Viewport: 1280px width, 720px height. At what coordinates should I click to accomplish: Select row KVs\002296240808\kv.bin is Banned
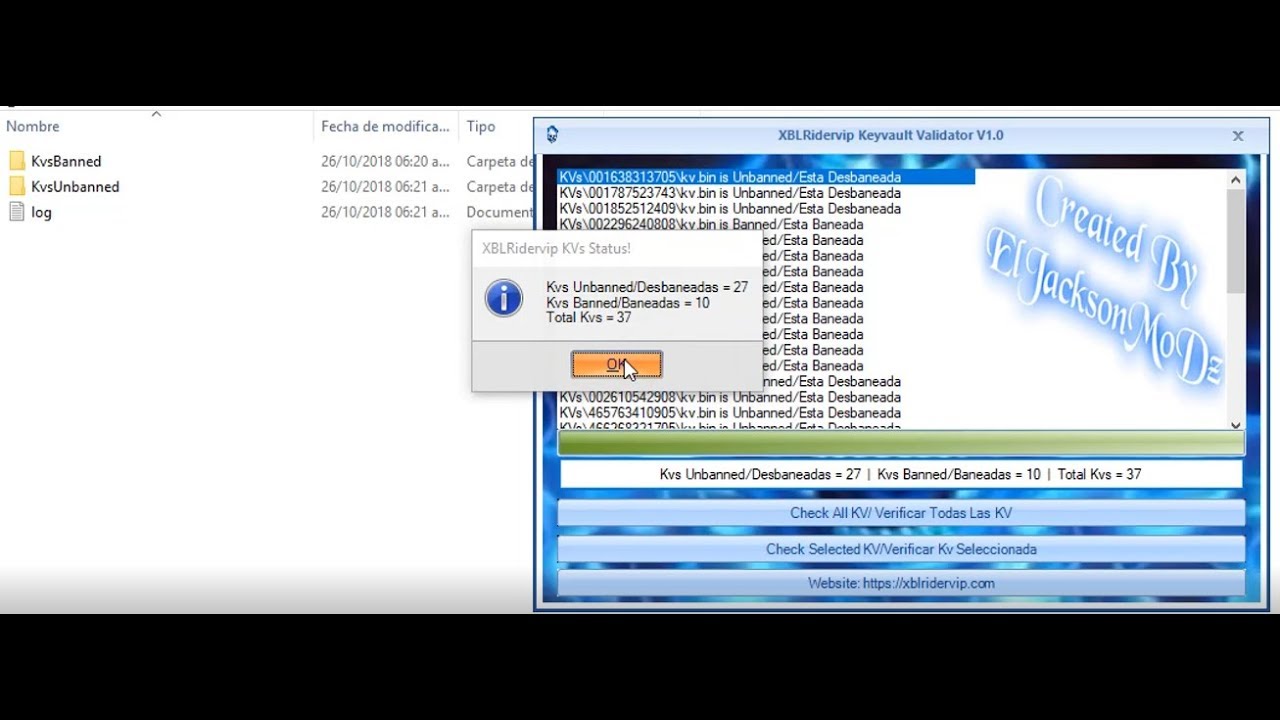pyautogui.click(x=711, y=225)
